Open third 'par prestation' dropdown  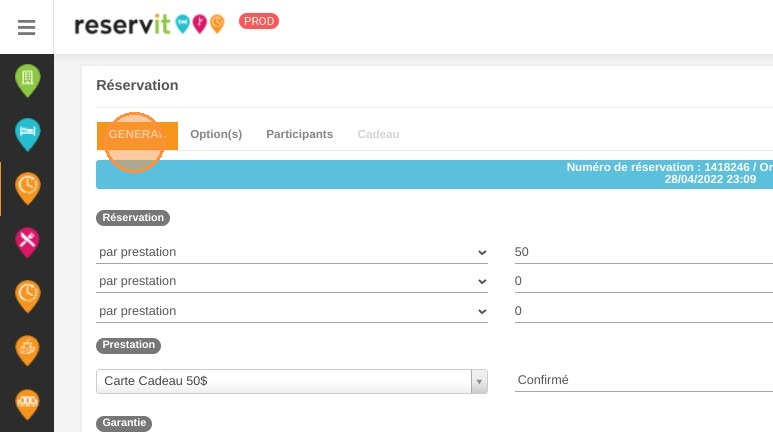click(292, 311)
